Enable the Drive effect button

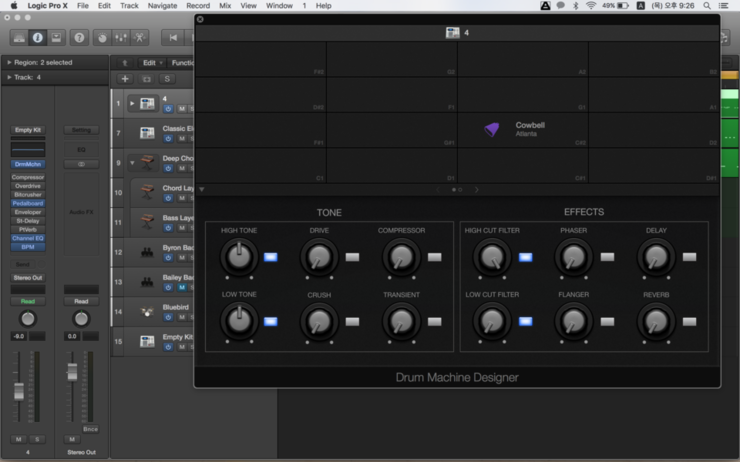(353, 257)
